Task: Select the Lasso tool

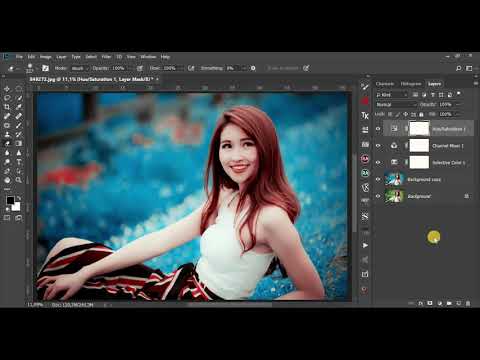Action: pyautogui.click(x=7, y=98)
